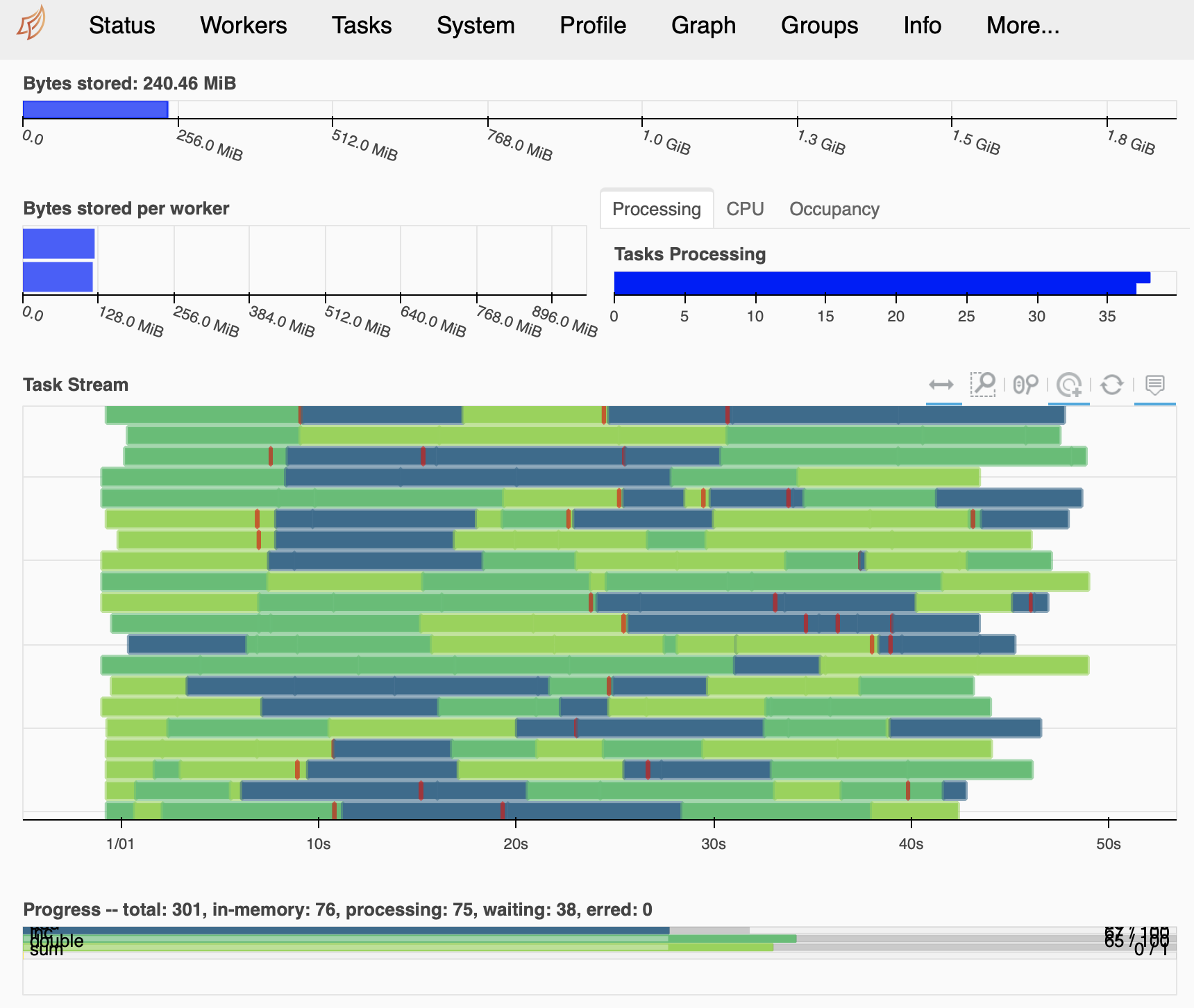Open the Status page

122,26
